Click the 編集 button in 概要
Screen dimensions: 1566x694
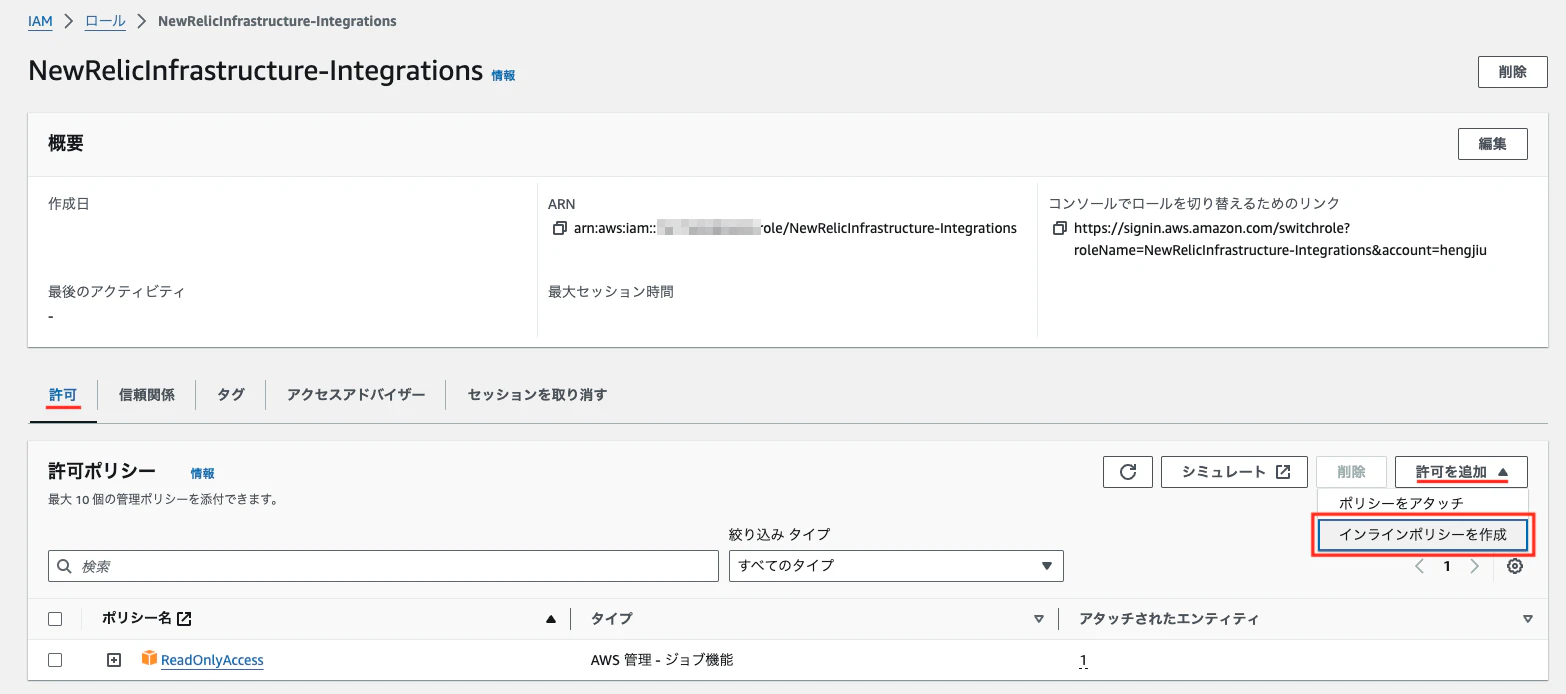point(1493,143)
